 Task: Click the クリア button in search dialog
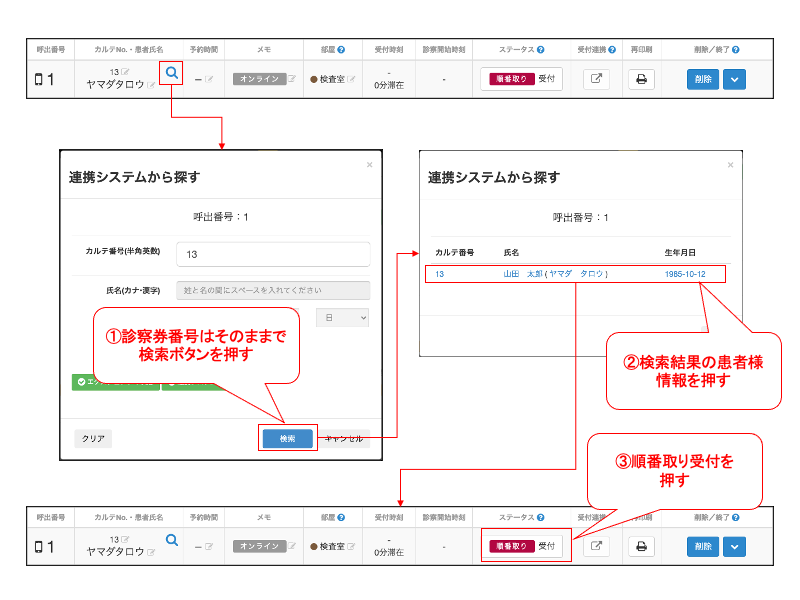tap(93, 439)
